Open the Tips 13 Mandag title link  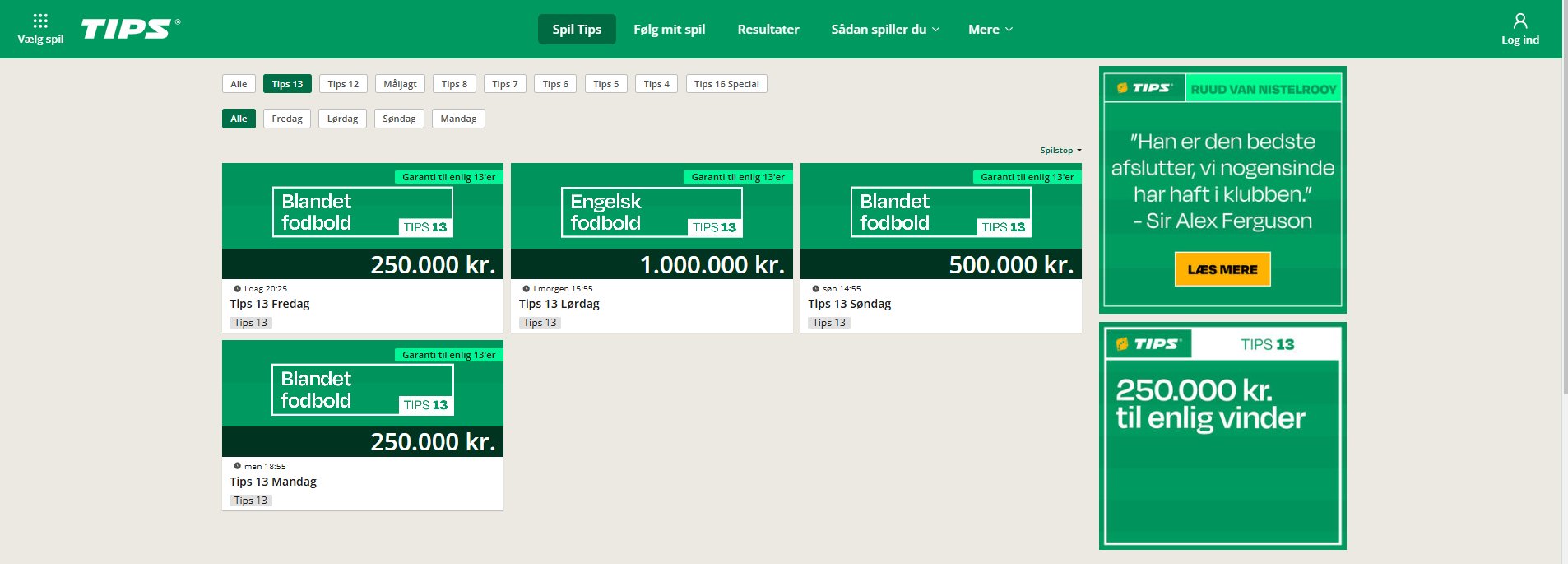273,482
